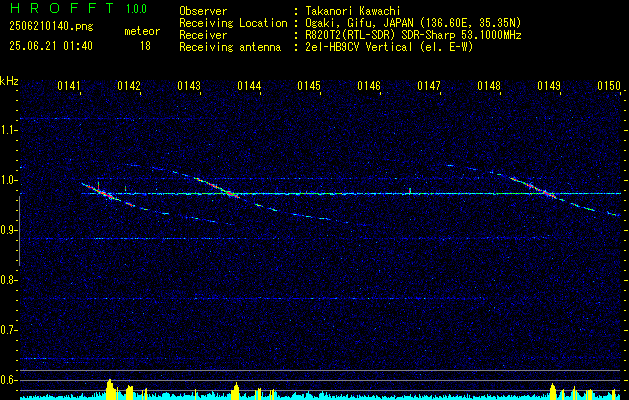Viewport: 629px width, 400px height.
Task: Click the 0142 time marker
Action: (x=129, y=85)
